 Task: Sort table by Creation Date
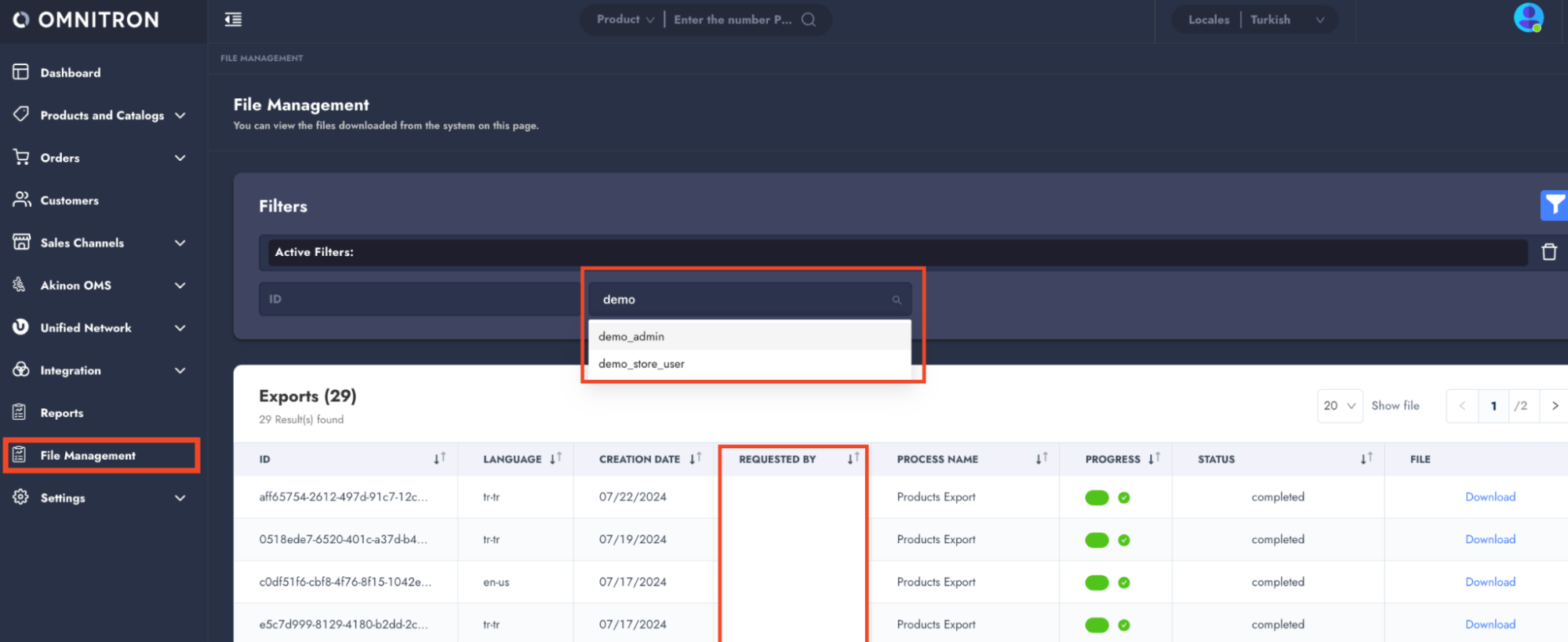[695, 458]
